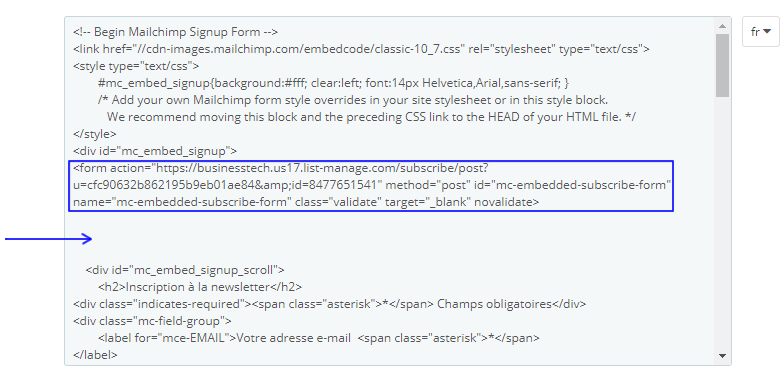Click the scrollbar thumb in the code area
The image size is (783, 373).
tap(722, 65)
